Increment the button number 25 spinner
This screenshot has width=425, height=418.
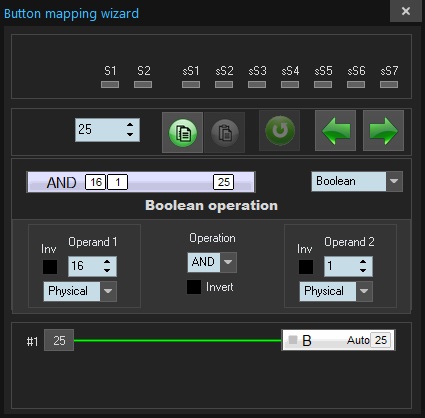coord(130,125)
